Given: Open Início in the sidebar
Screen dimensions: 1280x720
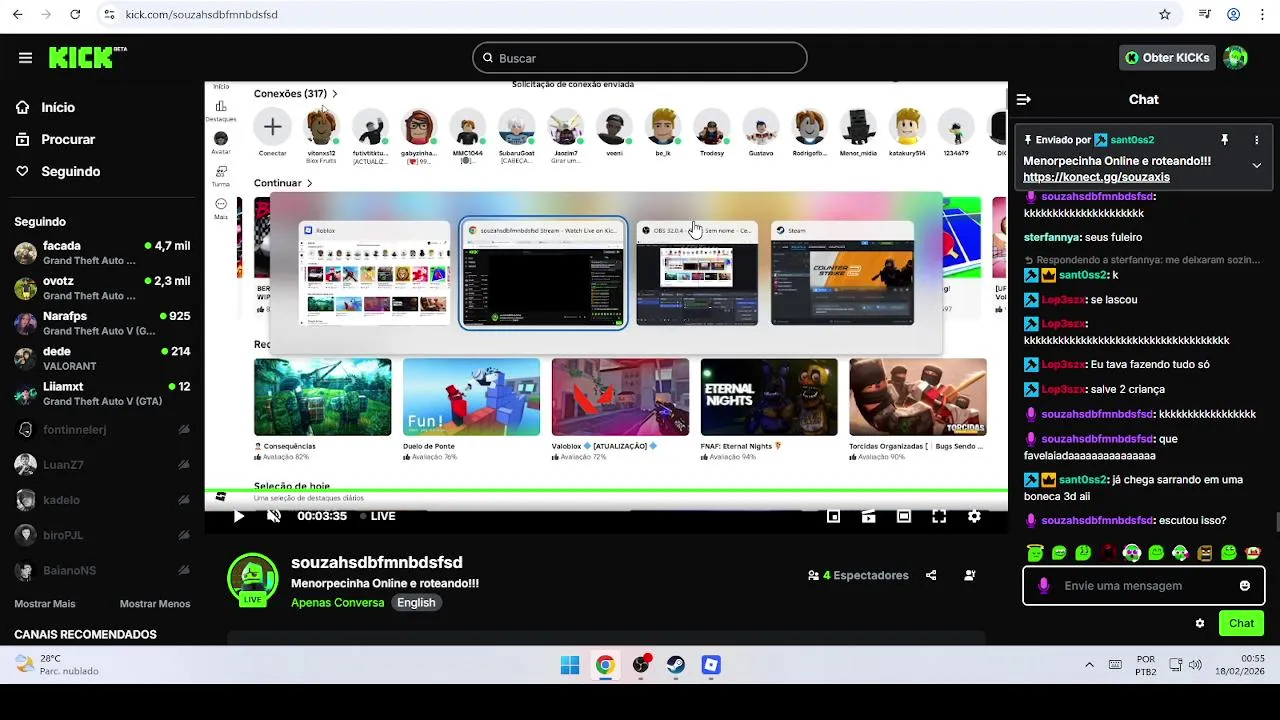Looking at the screenshot, I should click(58, 107).
